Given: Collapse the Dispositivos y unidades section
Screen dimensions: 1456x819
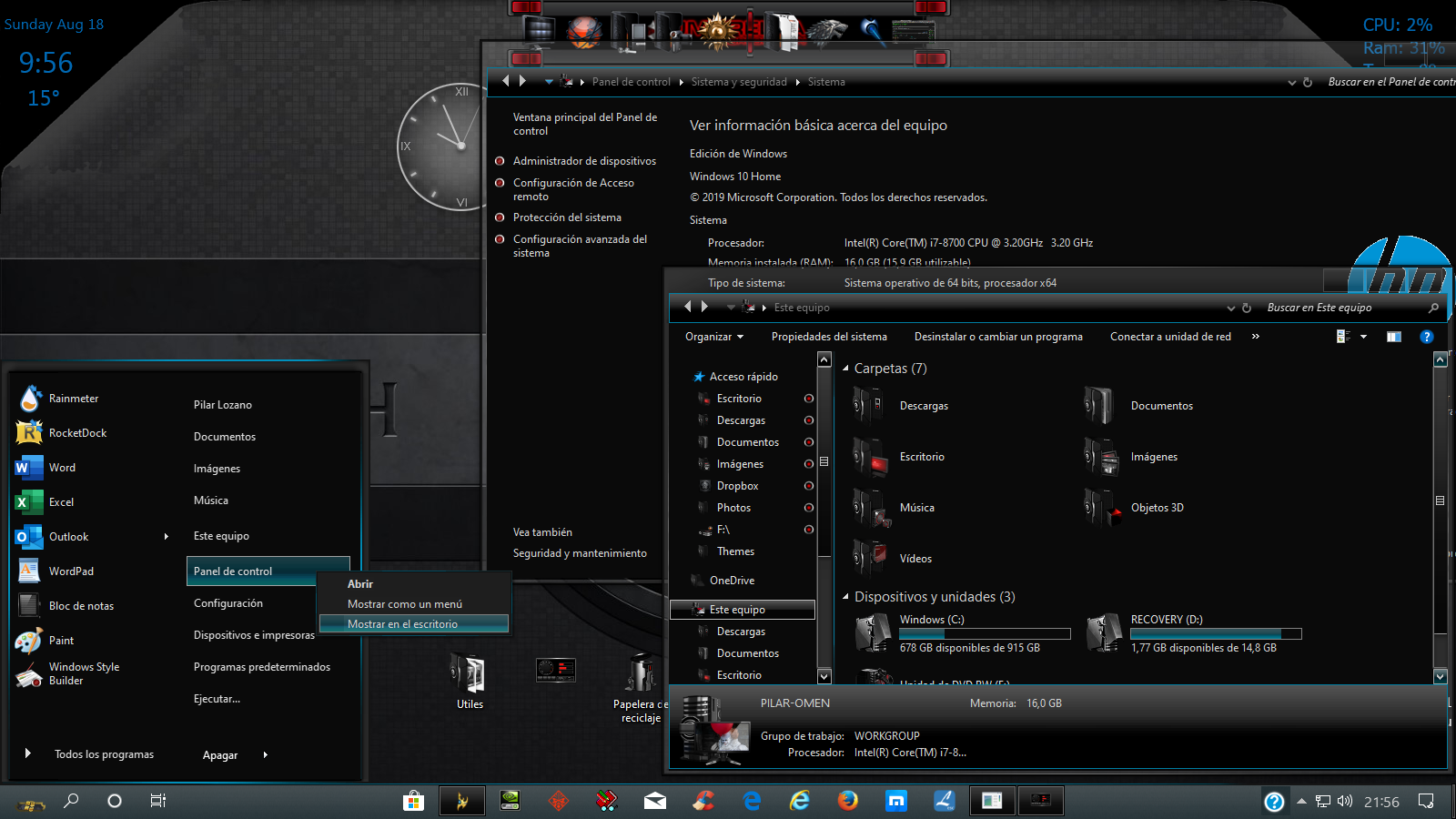Looking at the screenshot, I should (845, 597).
